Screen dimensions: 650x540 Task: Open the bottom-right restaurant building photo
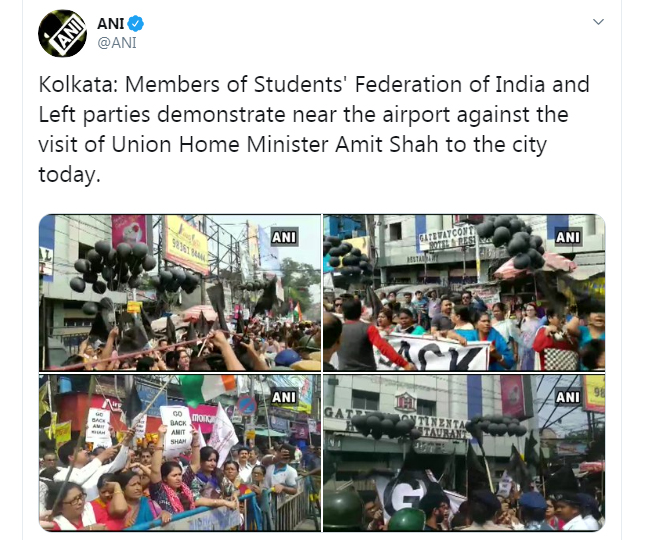[x=464, y=453]
